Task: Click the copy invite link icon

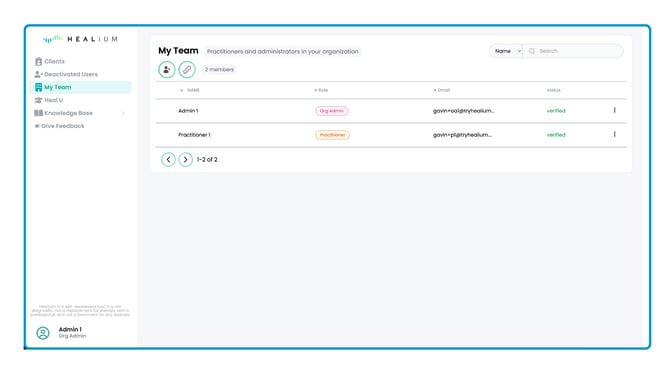Action: (187, 70)
